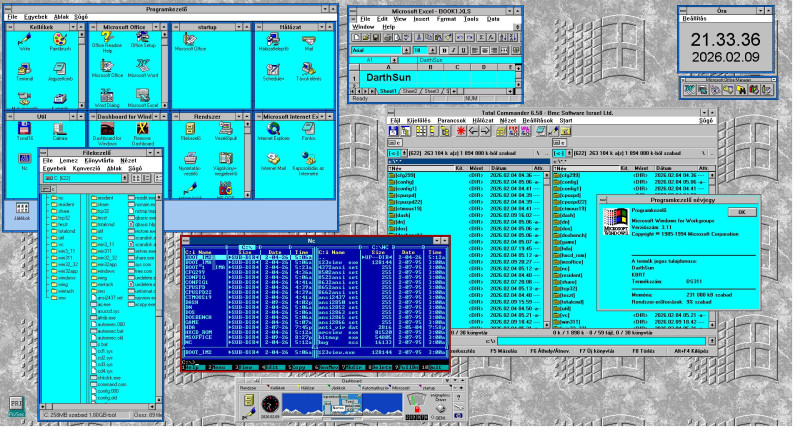
Task: Select Dashboard for Windows program icon
Action: coord(107,134)
